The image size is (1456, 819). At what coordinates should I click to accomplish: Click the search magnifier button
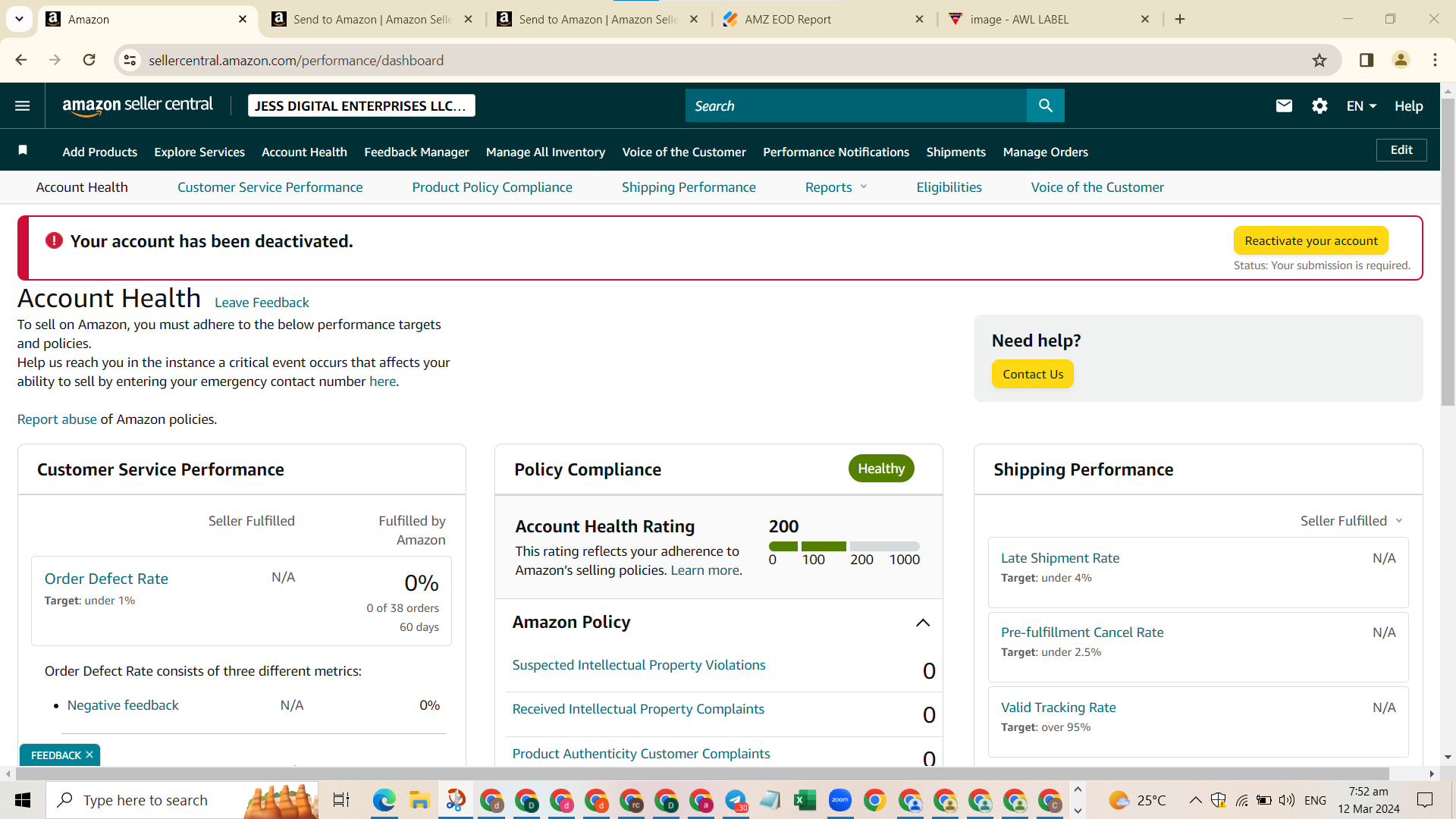coord(1046,105)
